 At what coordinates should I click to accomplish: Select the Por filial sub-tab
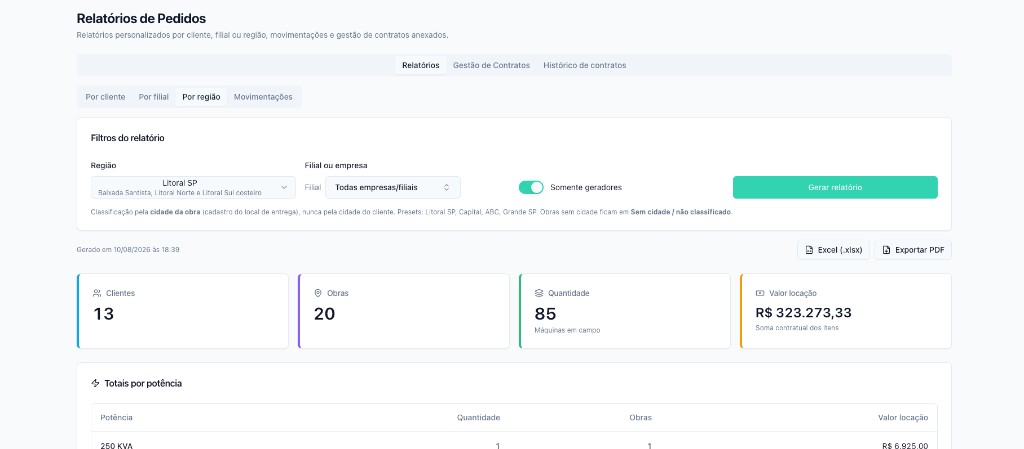[153, 97]
